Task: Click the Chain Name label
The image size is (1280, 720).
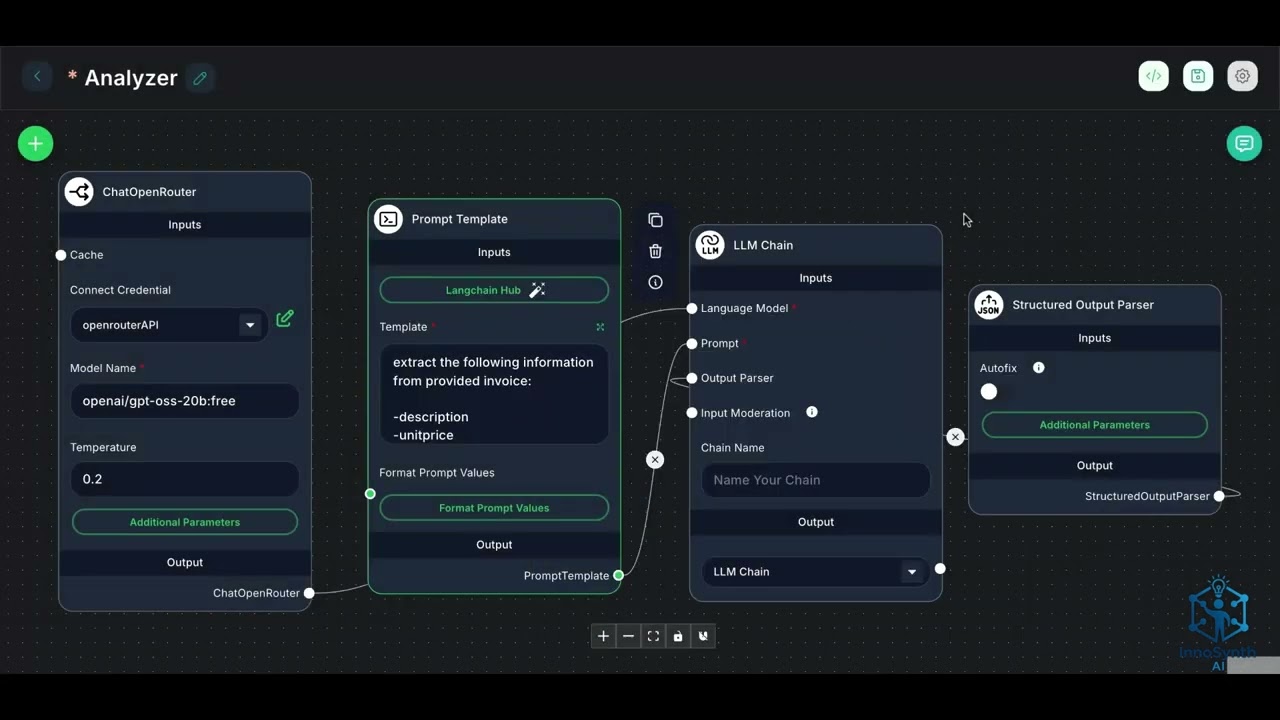Action: (732, 448)
